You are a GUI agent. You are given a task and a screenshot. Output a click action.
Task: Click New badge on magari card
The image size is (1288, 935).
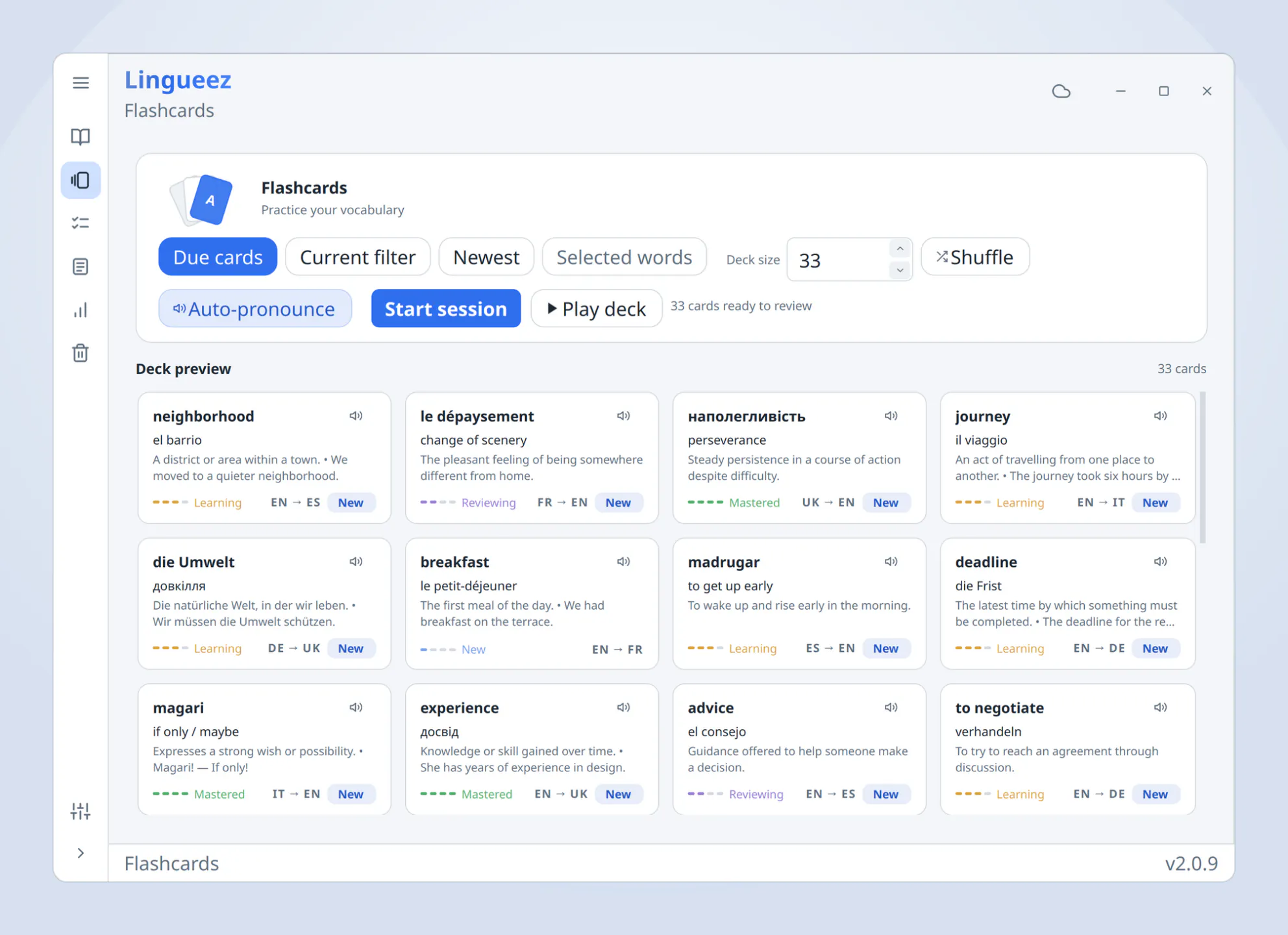(351, 794)
